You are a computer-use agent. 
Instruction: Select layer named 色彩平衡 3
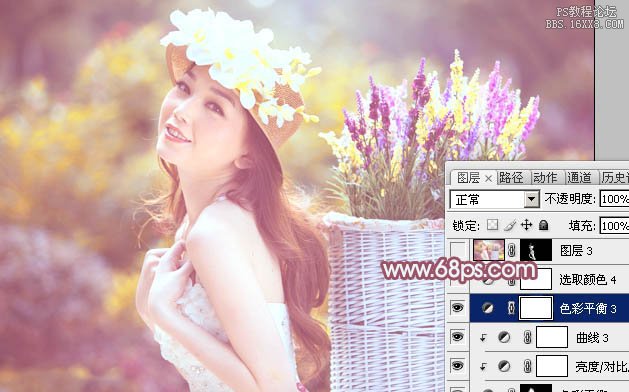click(588, 309)
